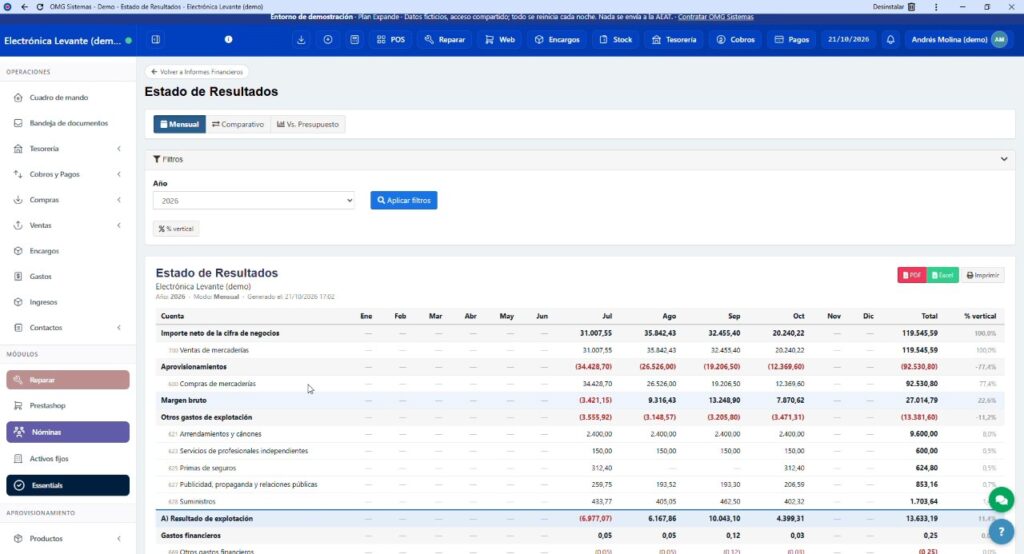The width and height of the screenshot is (1024, 554).
Task: Click Arrendamientos y cánones row
Action: 580,434
